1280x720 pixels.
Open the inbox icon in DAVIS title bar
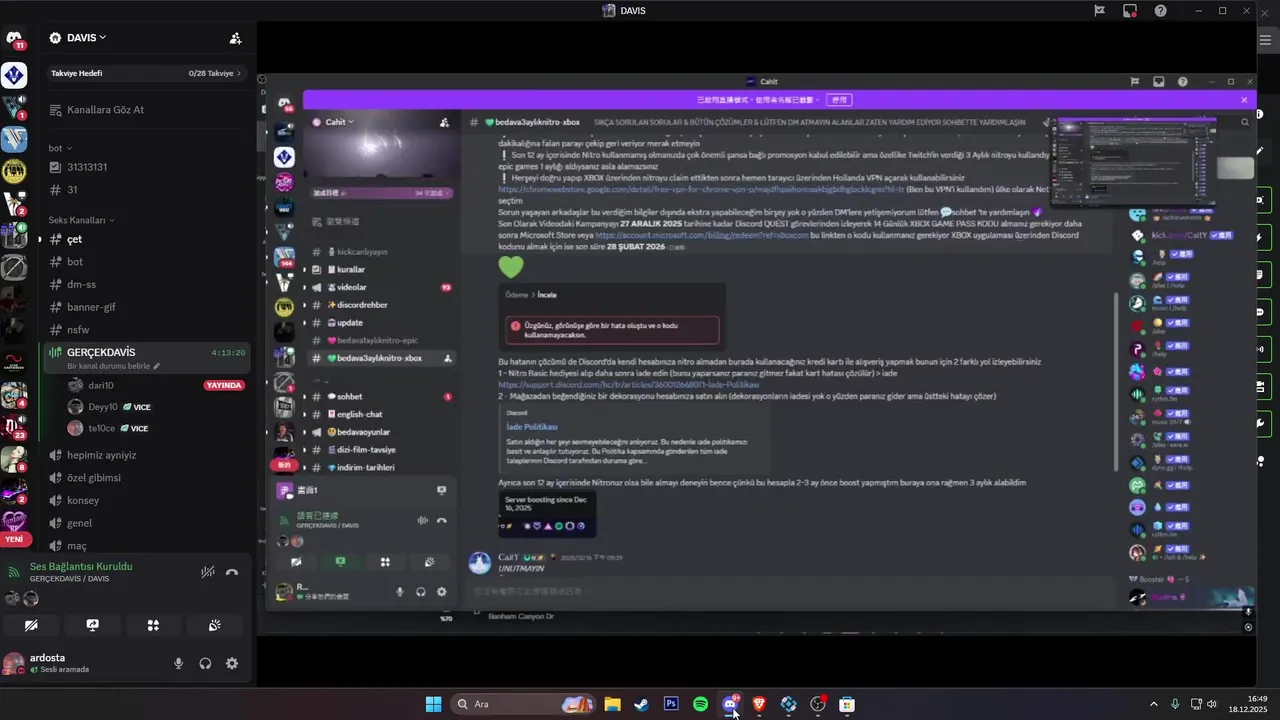(x=1130, y=11)
